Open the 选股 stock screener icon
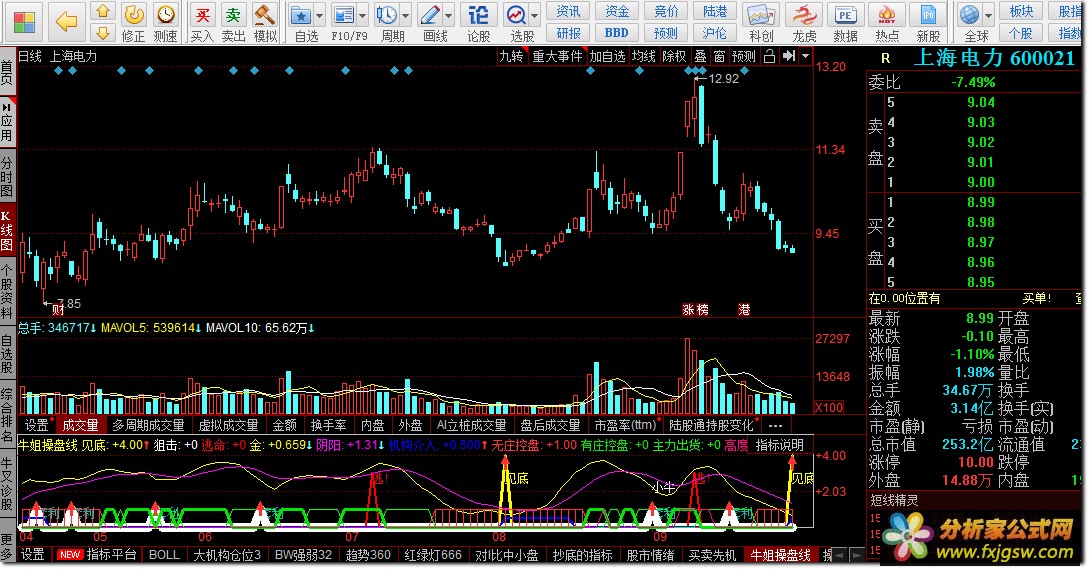The height and width of the screenshot is (569, 1090). (x=516, y=15)
